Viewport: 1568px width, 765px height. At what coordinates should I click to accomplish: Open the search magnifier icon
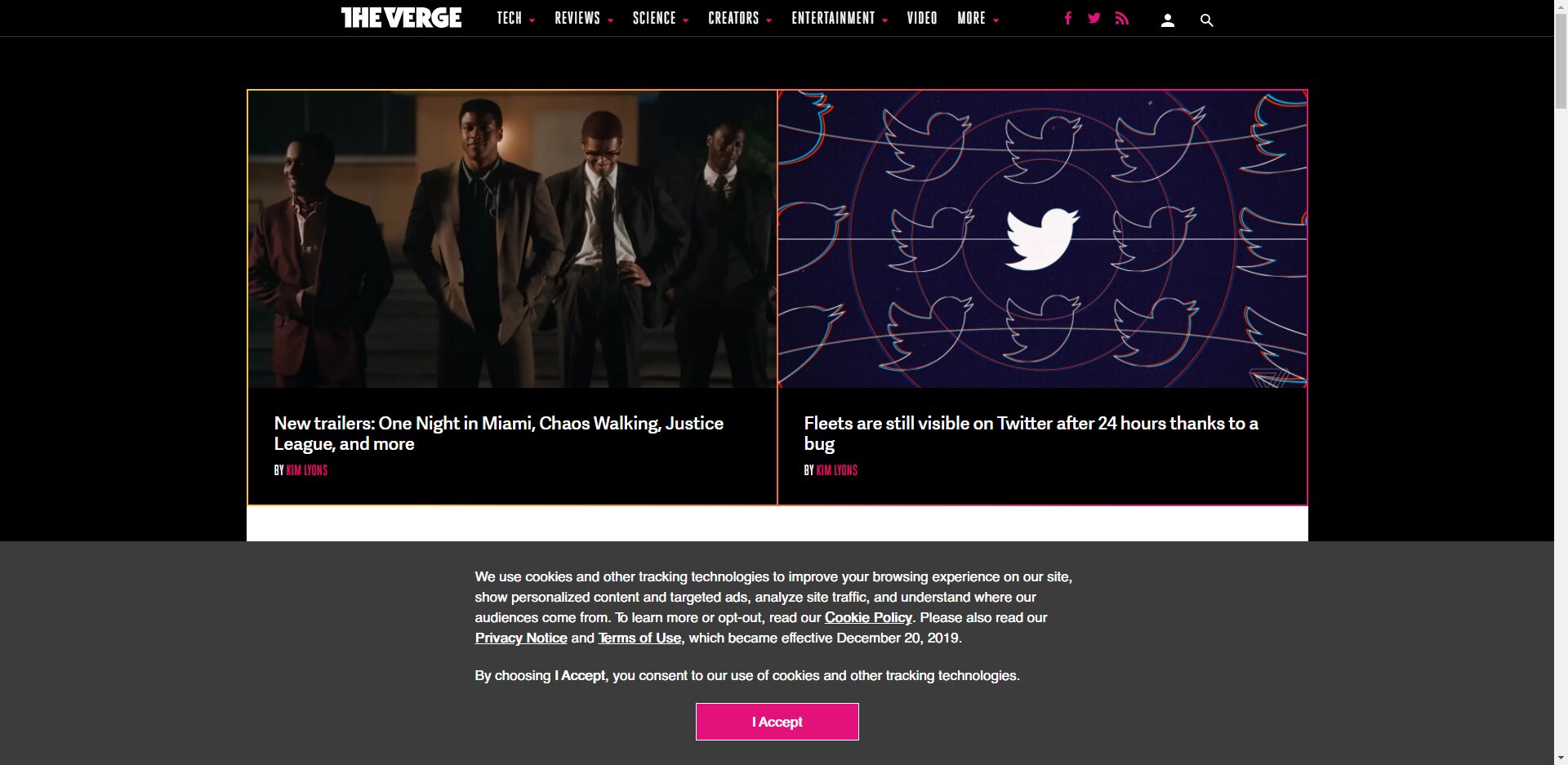point(1206,20)
